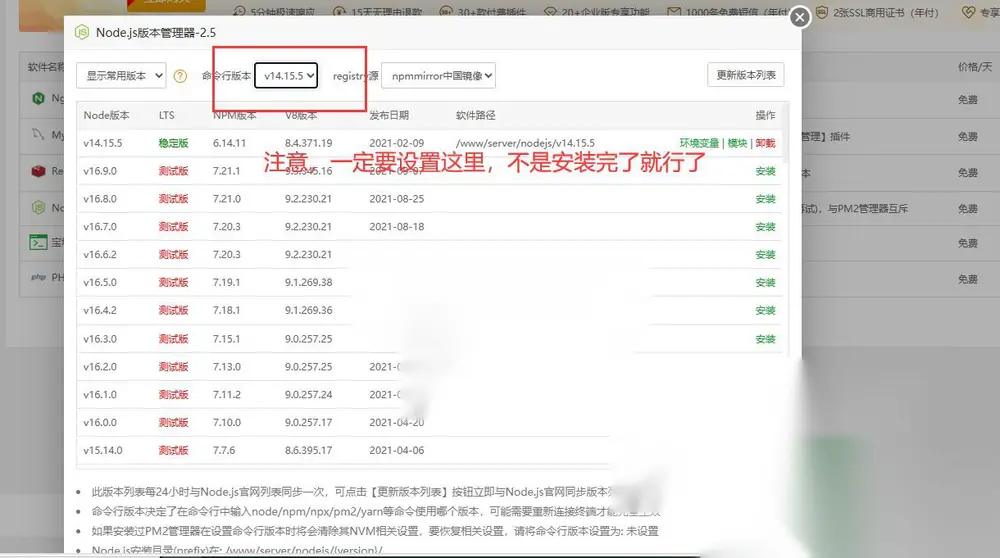Click 价格/天 header in background page
The image size is (1000, 558).
974,67
